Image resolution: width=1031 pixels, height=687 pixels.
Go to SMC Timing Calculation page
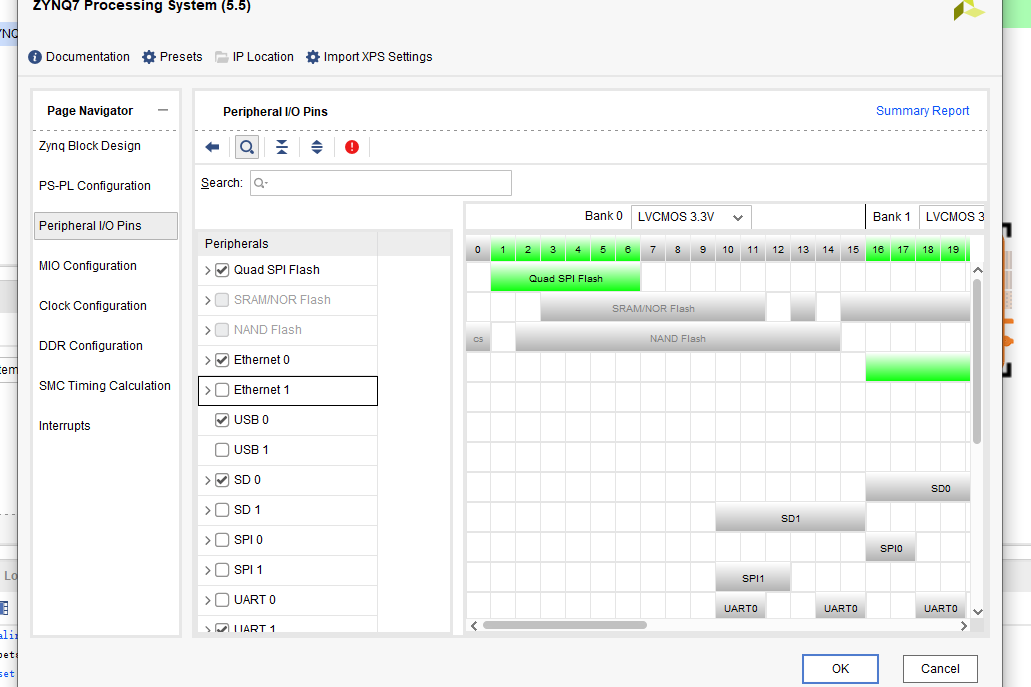click(105, 387)
